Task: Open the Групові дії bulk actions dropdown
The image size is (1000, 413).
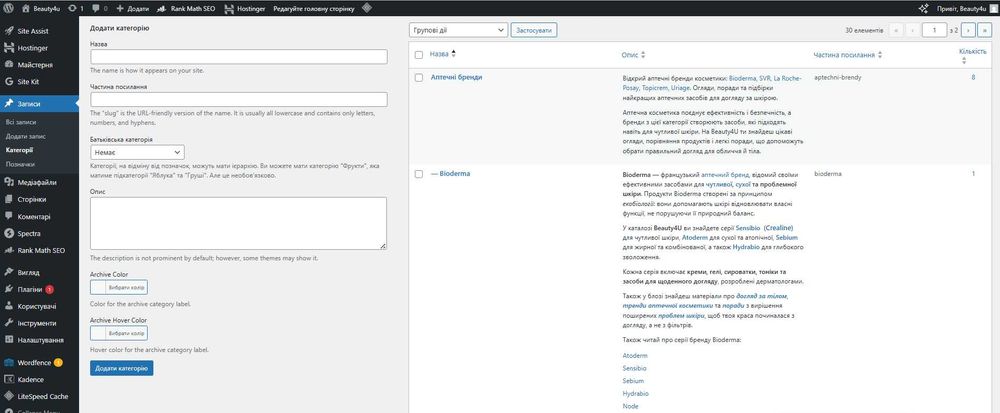Action: (x=459, y=30)
